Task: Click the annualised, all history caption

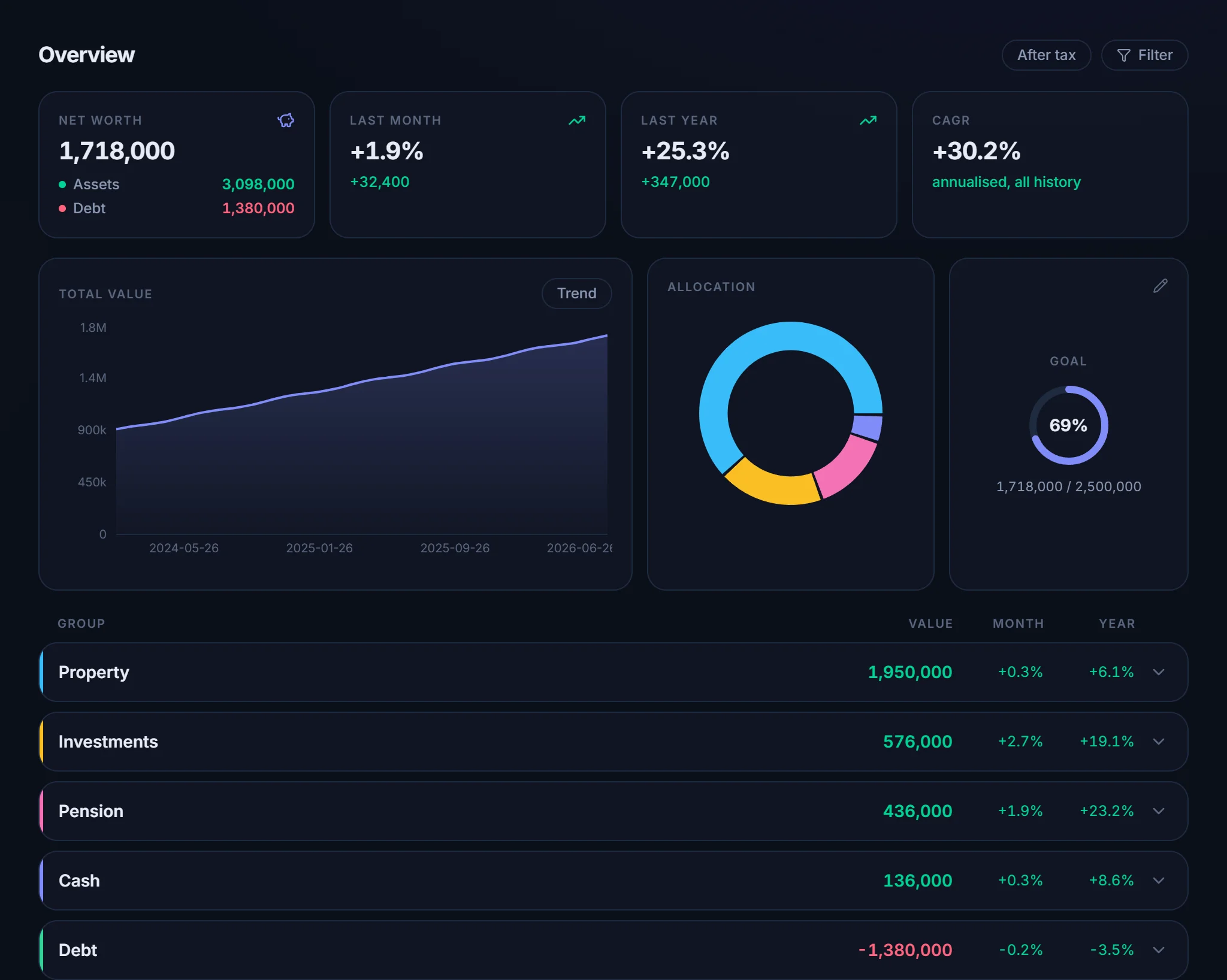Action: tap(1007, 182)
